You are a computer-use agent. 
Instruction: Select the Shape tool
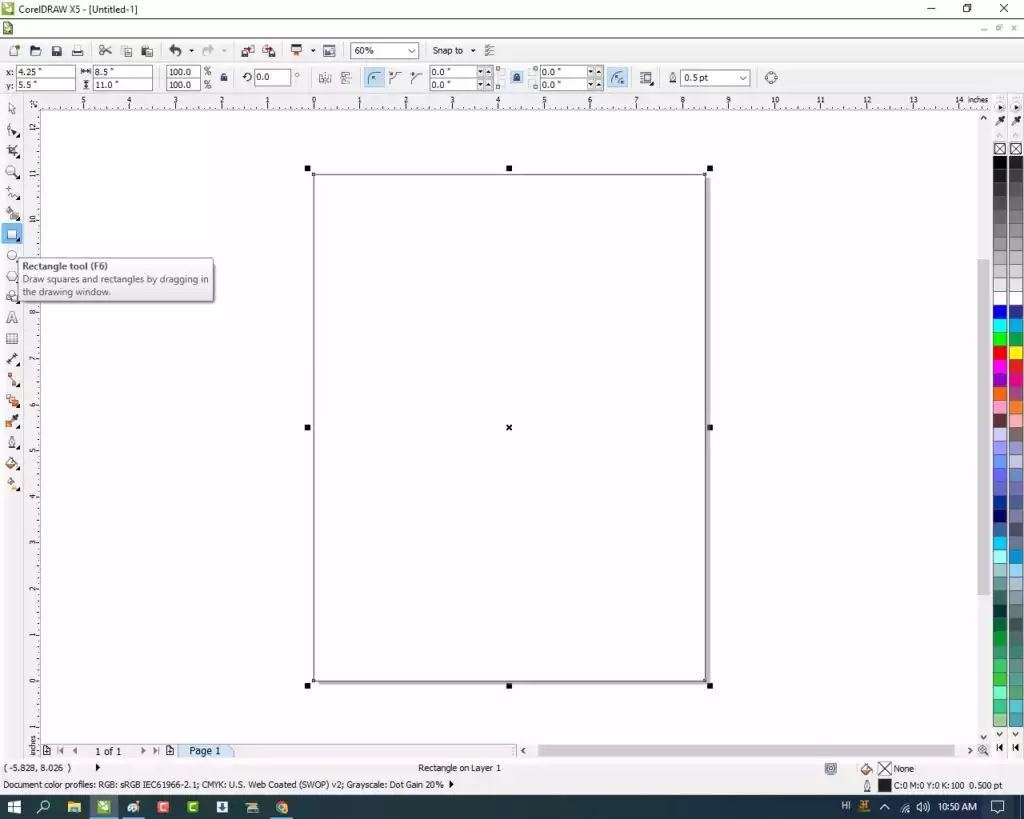[x=12, y=130]
